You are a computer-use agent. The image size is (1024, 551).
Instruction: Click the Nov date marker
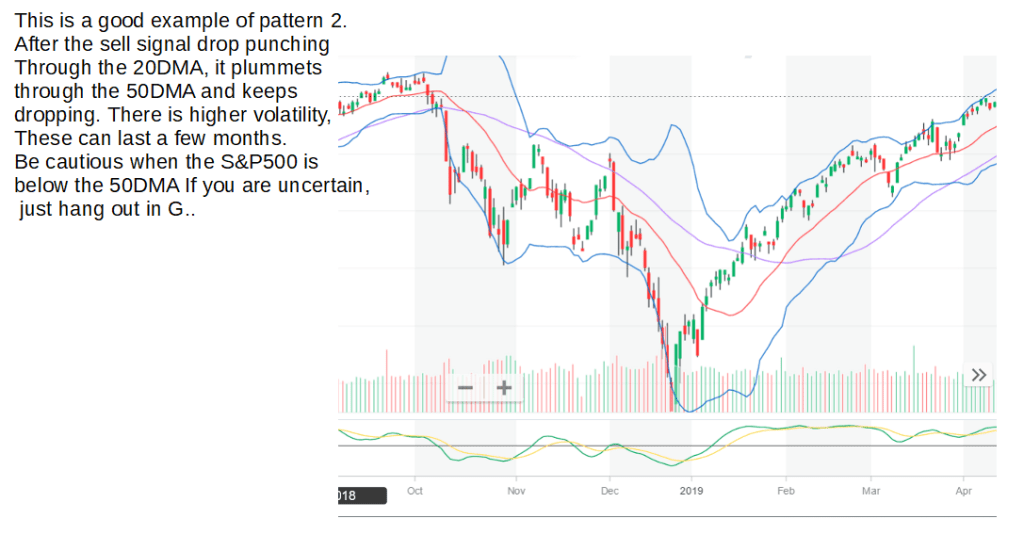coord(516,491)
